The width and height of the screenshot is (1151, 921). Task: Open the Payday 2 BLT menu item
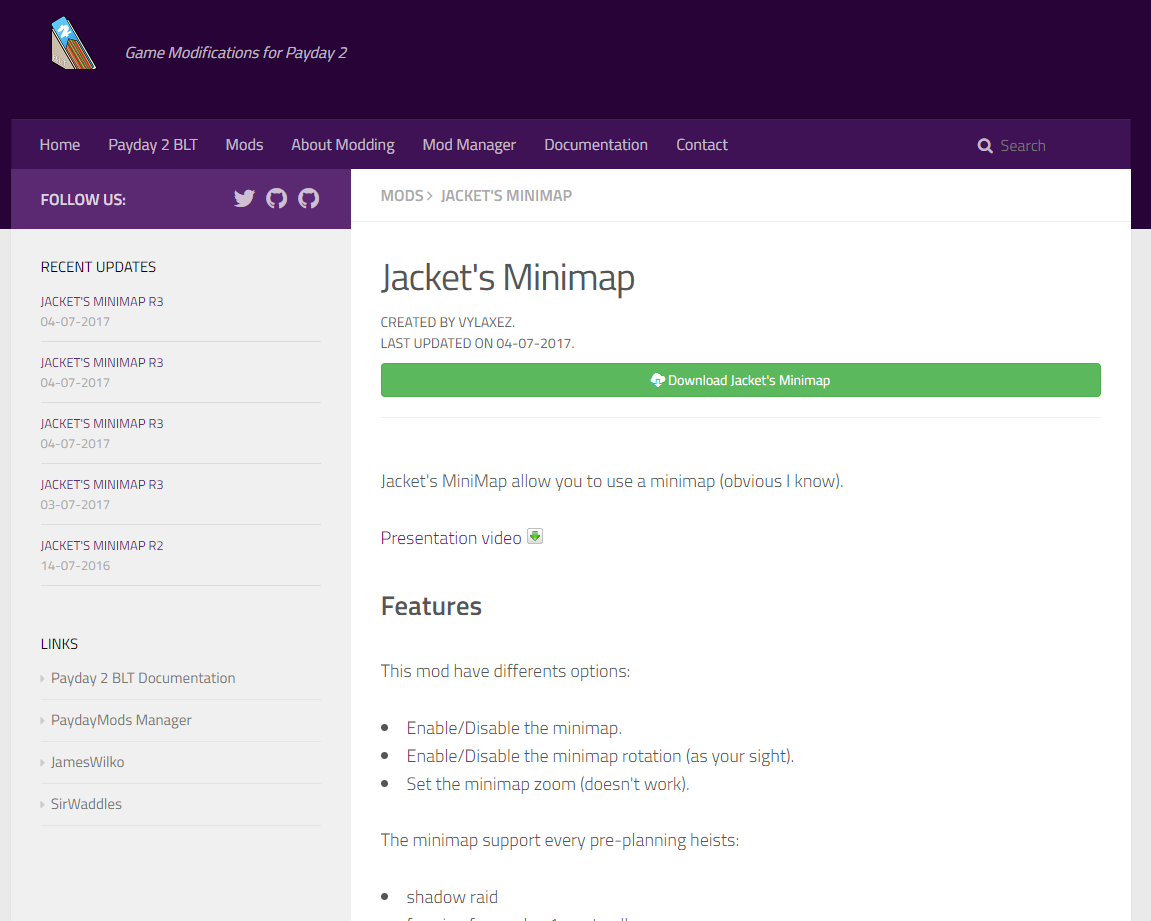(153, 145)
